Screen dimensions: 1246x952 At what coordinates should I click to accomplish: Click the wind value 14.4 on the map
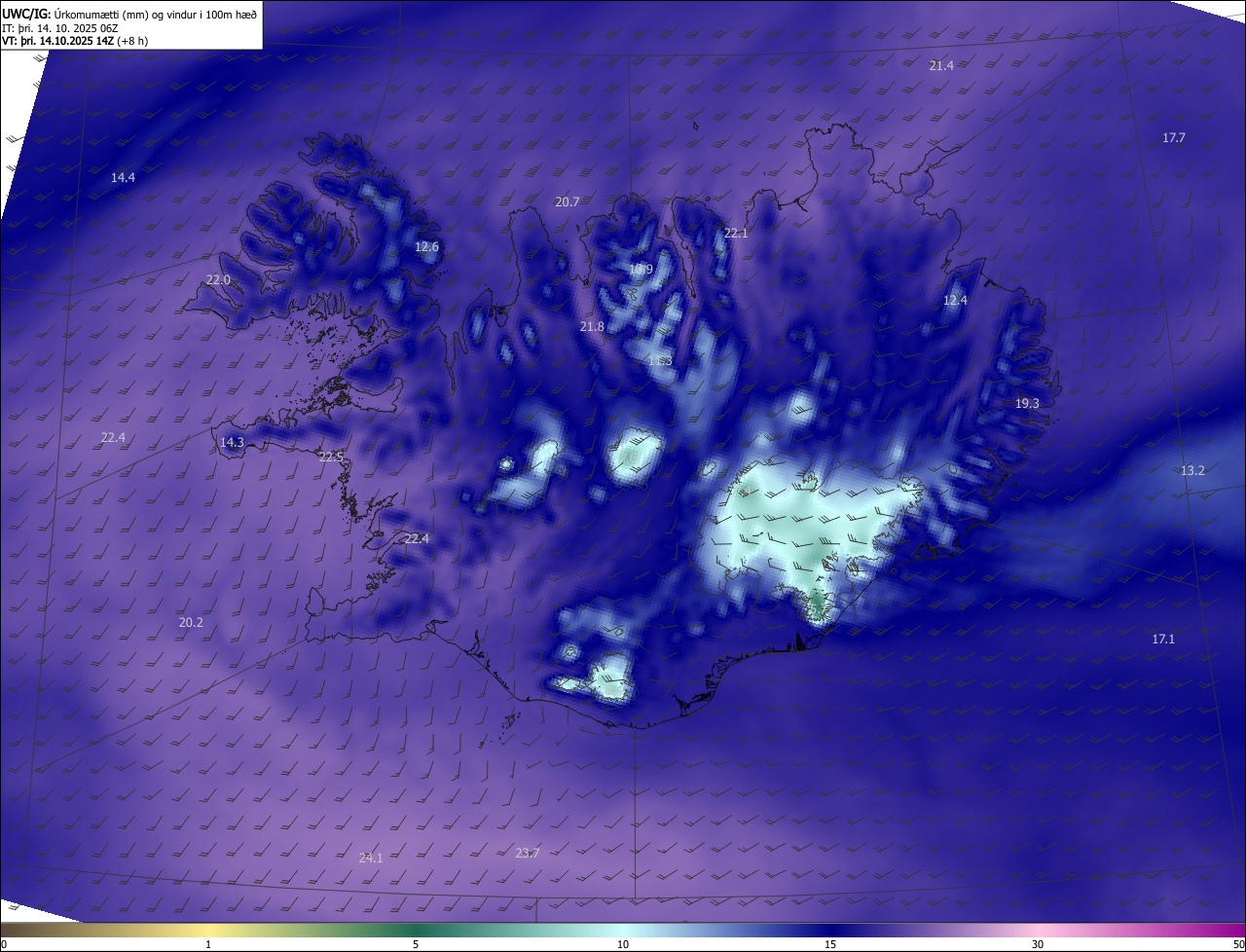123,177
